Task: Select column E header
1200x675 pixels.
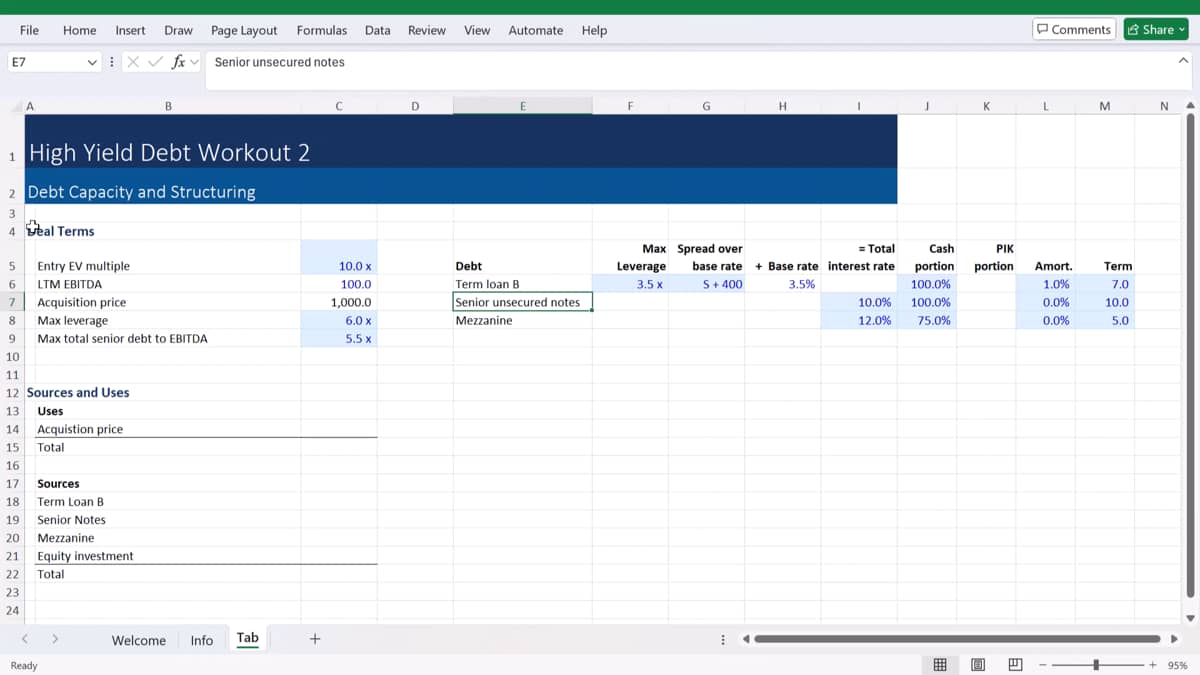Action: tap(522, 106)
